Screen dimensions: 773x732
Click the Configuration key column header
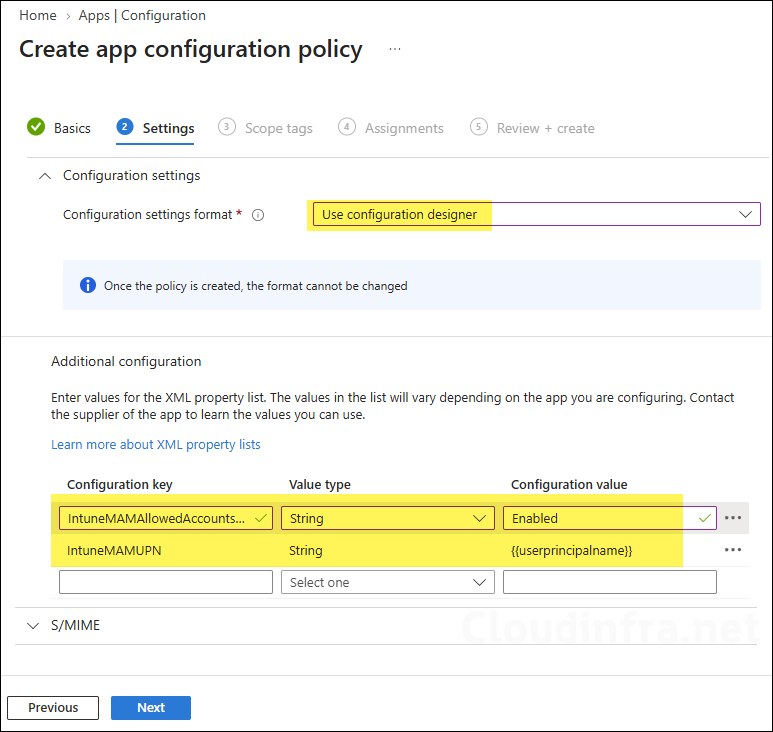point(120,485)
